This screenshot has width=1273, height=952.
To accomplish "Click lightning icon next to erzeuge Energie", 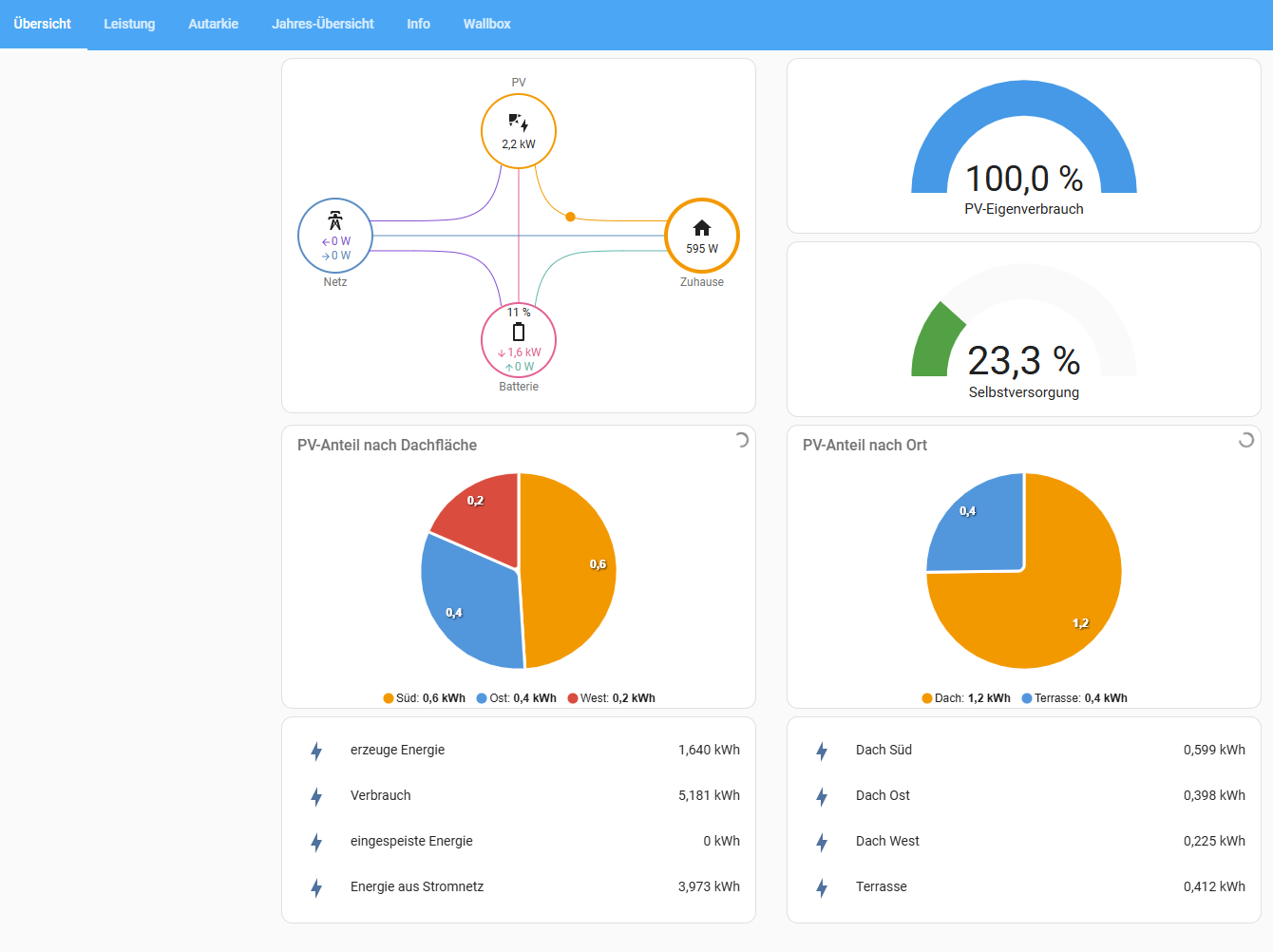I will click(x=316, y=751).
